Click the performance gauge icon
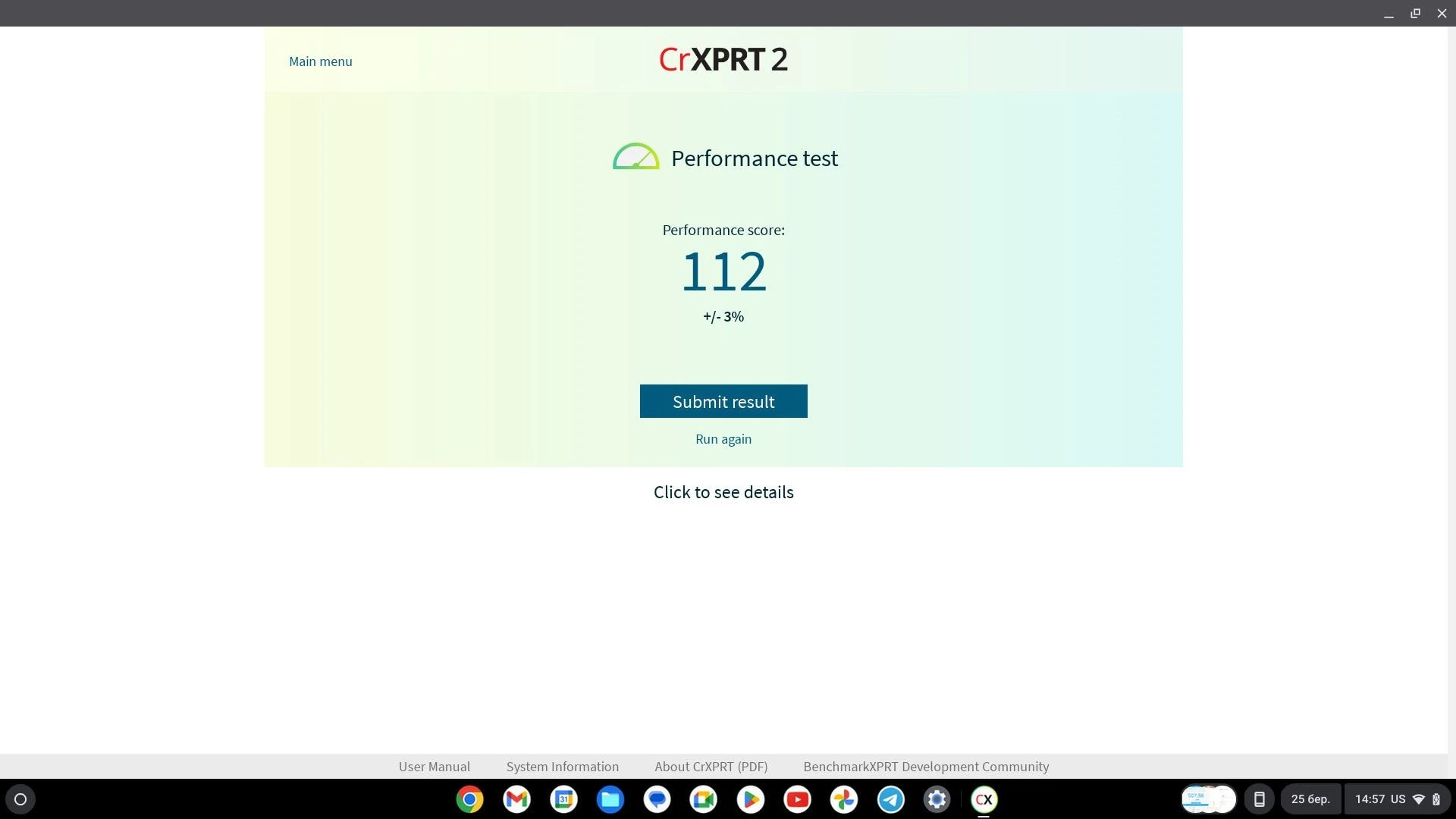Screen dimensions: 1456x819 tap(635, 156)
